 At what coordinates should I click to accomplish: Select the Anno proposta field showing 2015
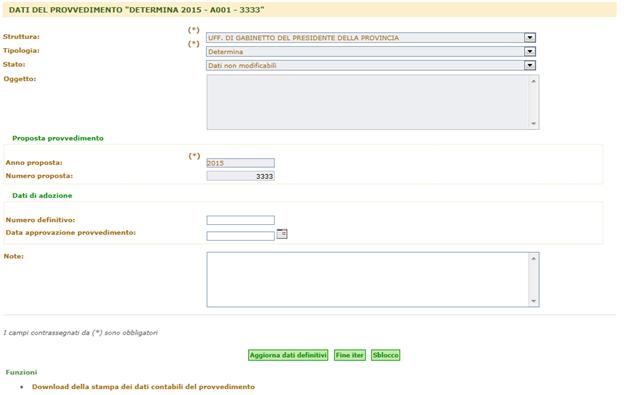click(x=240, y=163)
